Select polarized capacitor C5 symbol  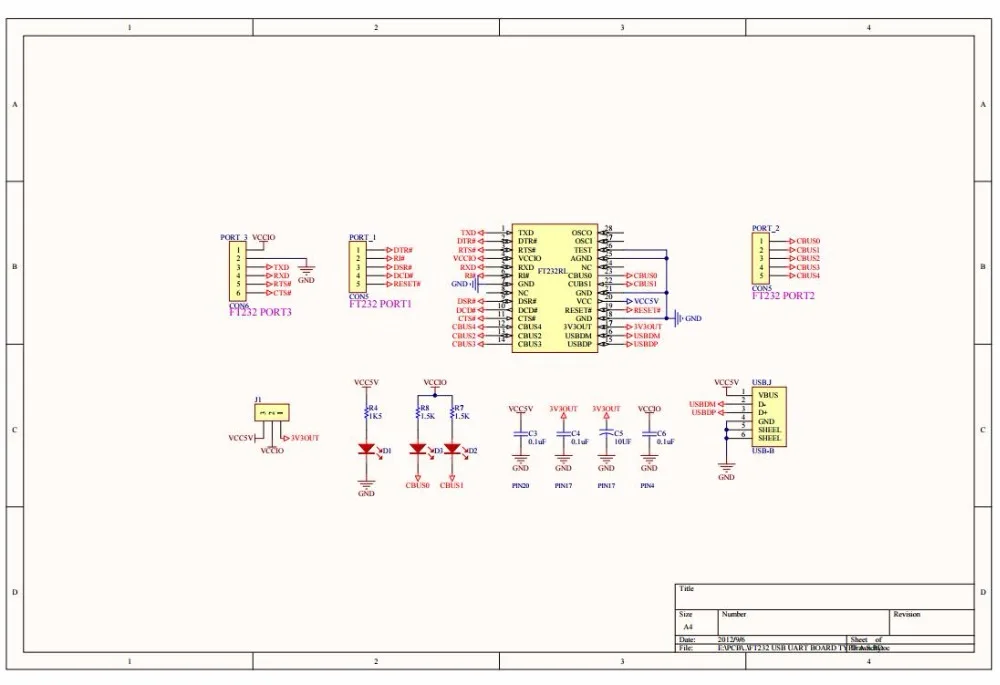(607, 434)
